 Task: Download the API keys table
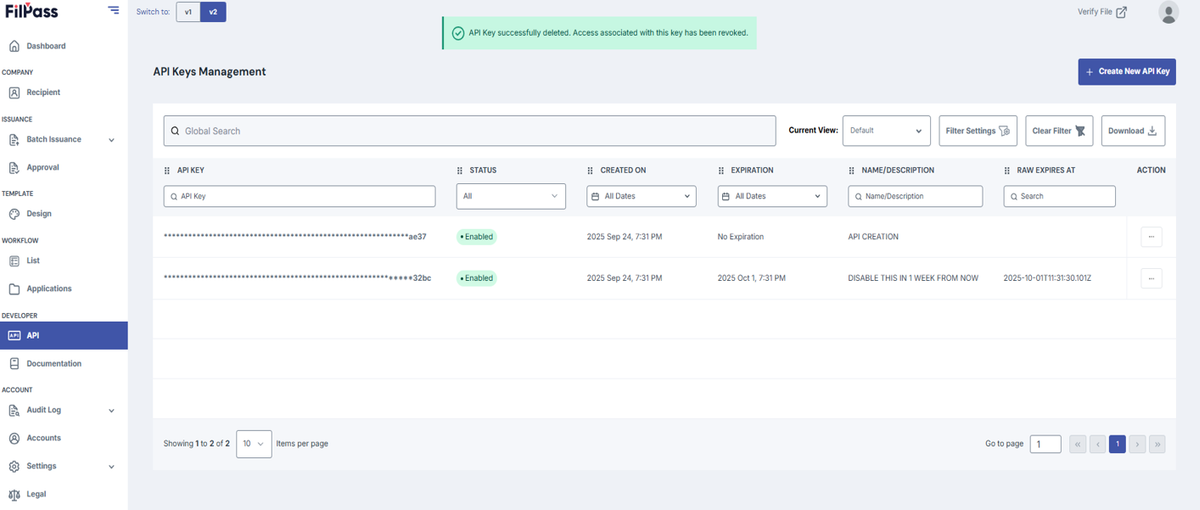tap(1133, 131)
